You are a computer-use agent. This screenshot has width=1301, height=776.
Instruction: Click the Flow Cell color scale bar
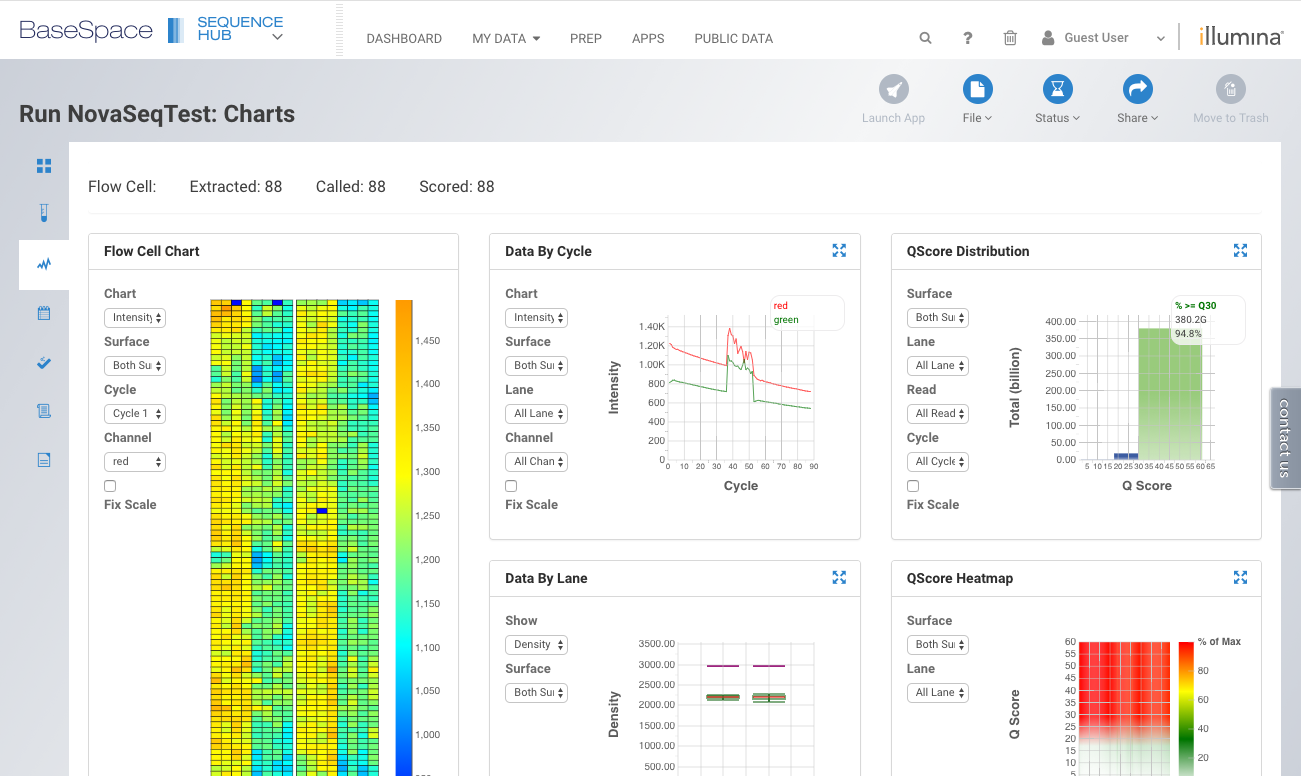pos(404,538)
